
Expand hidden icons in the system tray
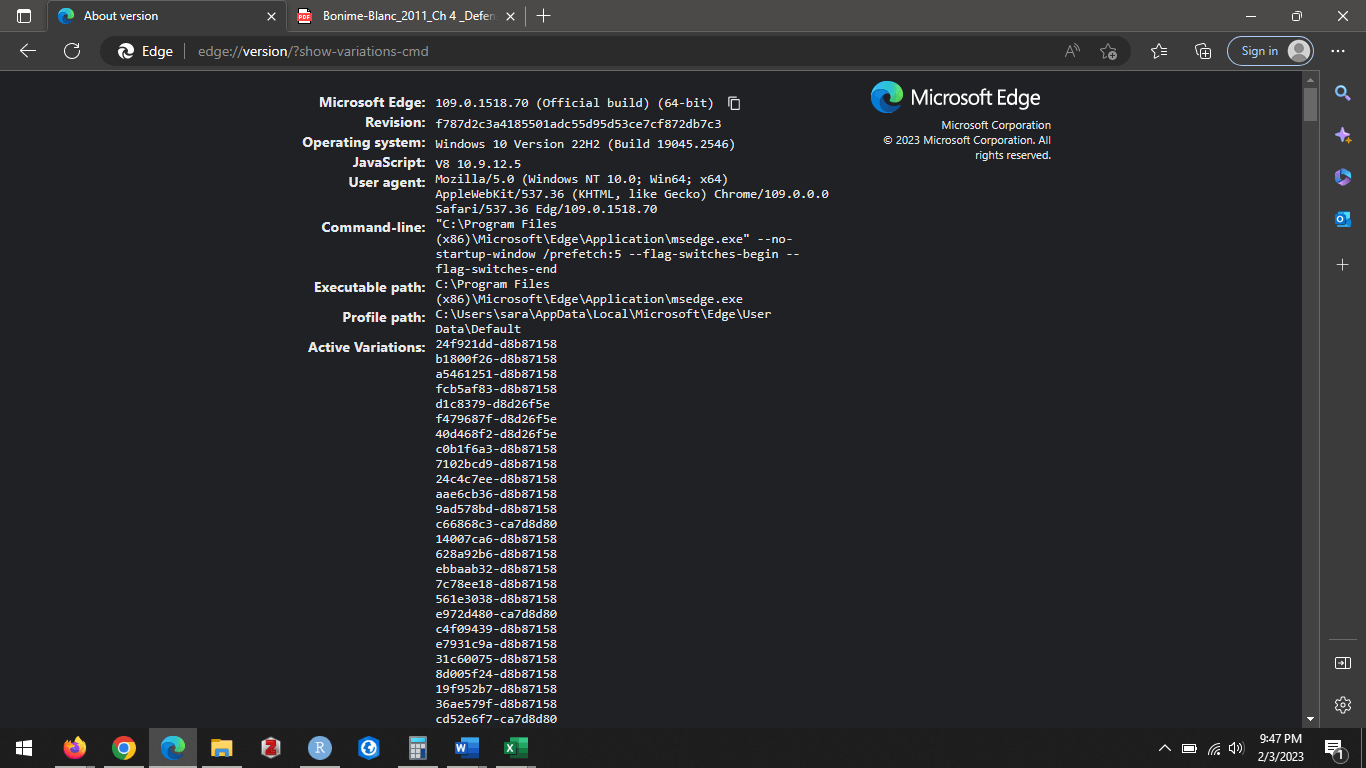(1164, 747)
